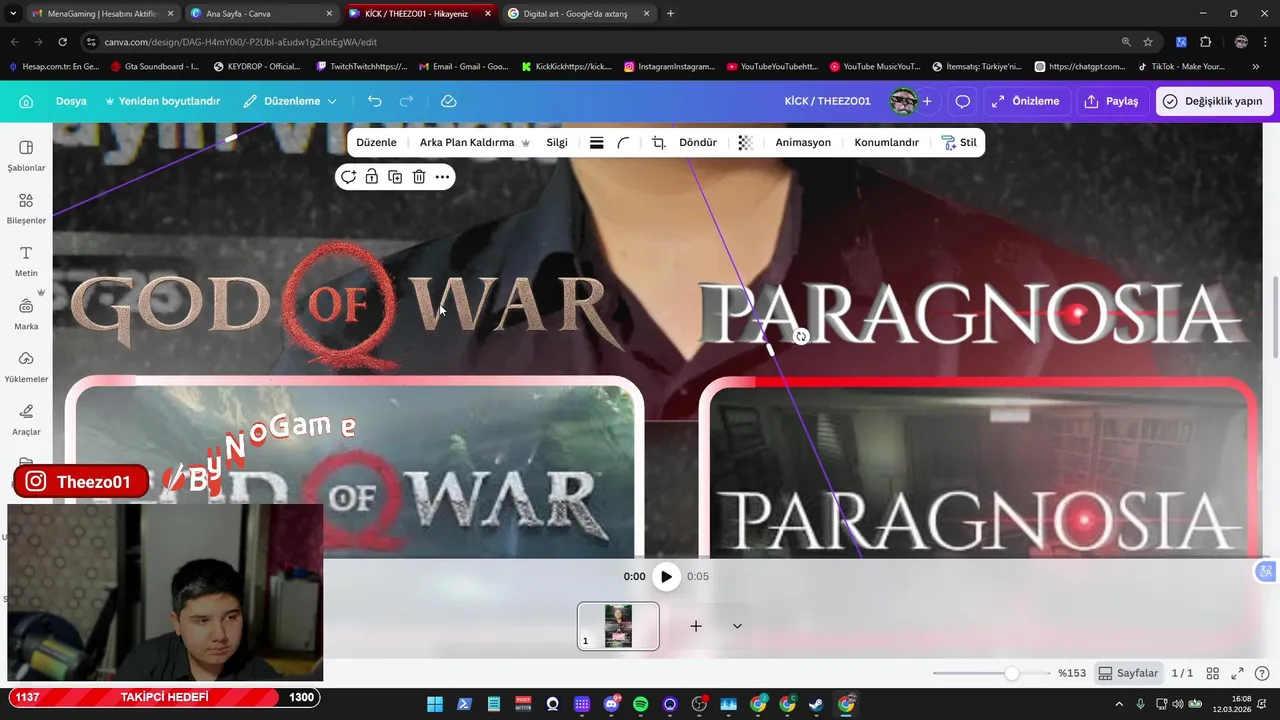Open Yüklemeler uploads panel
Screen dimensions: 1280x720
click(x=26, y=367)
